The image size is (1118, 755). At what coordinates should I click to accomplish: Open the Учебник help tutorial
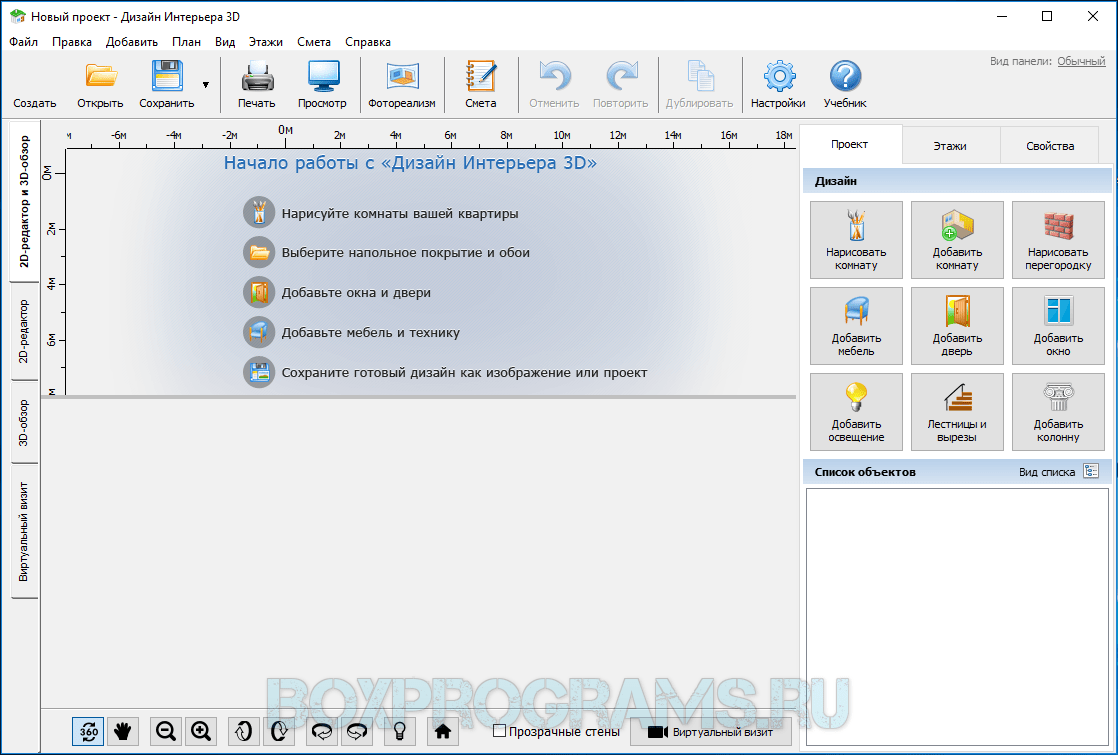click(845, 85)
